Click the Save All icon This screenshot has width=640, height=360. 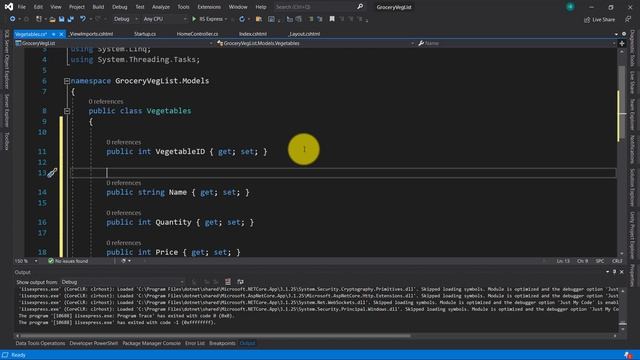pos(71,19)
